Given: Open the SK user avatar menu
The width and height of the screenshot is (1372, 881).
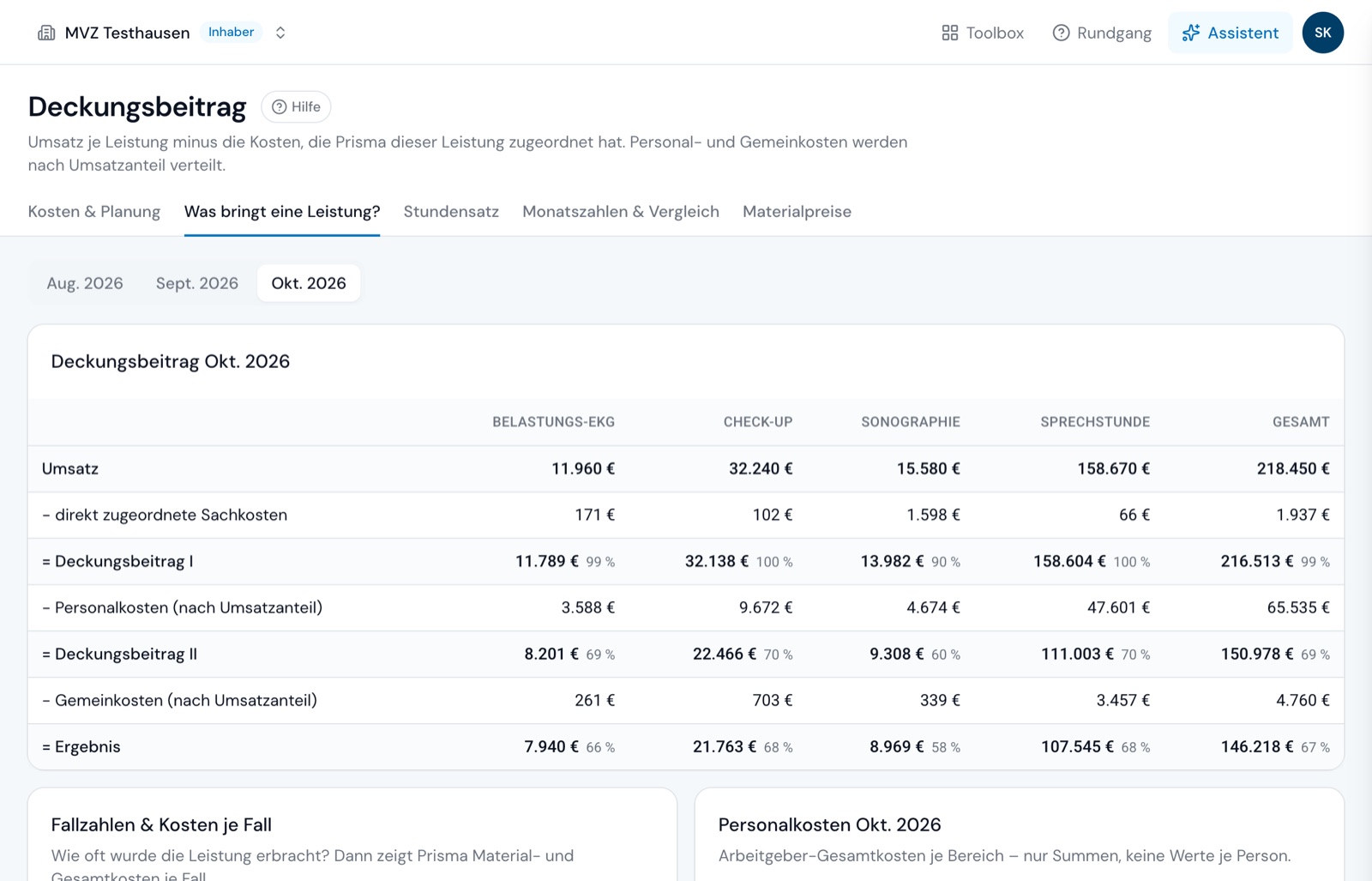Looking at the screenshot, I should 1323,33.
